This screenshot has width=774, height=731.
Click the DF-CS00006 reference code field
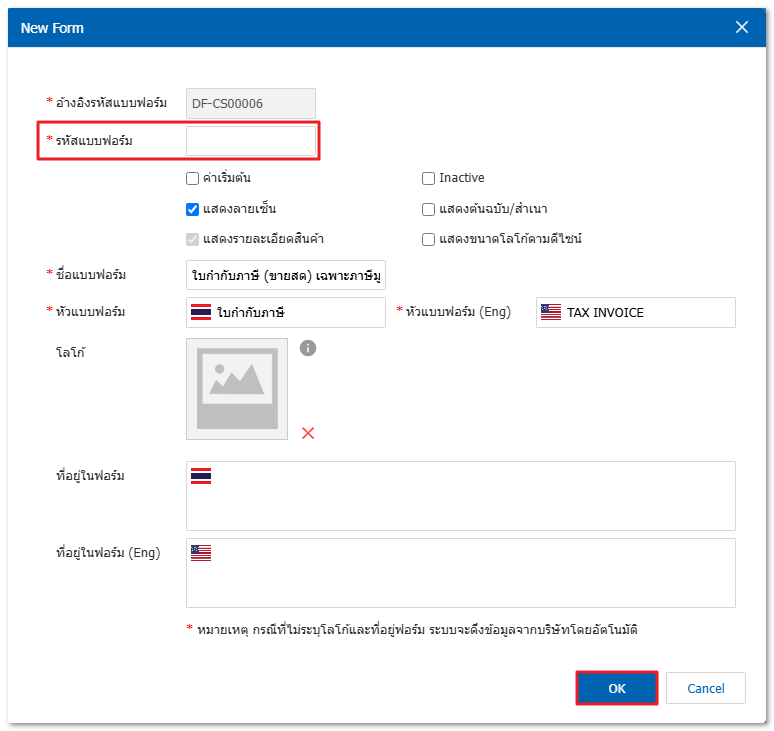tap(251, 103)
